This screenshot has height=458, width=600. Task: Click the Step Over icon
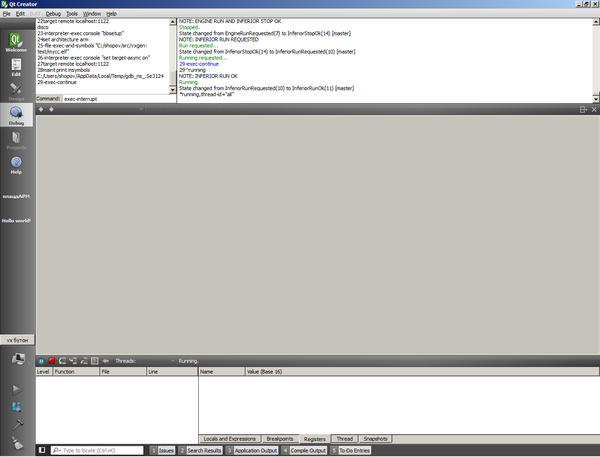point(62,361)
